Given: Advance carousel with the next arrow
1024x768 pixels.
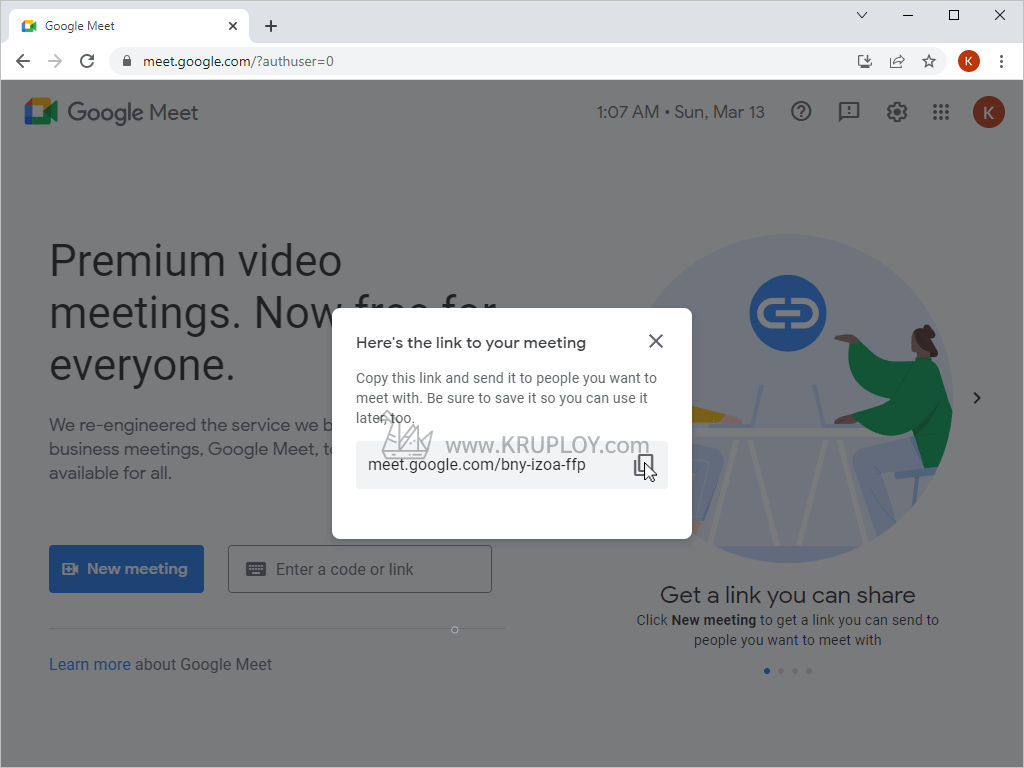Looking at the screenshot, I should 976,398.
